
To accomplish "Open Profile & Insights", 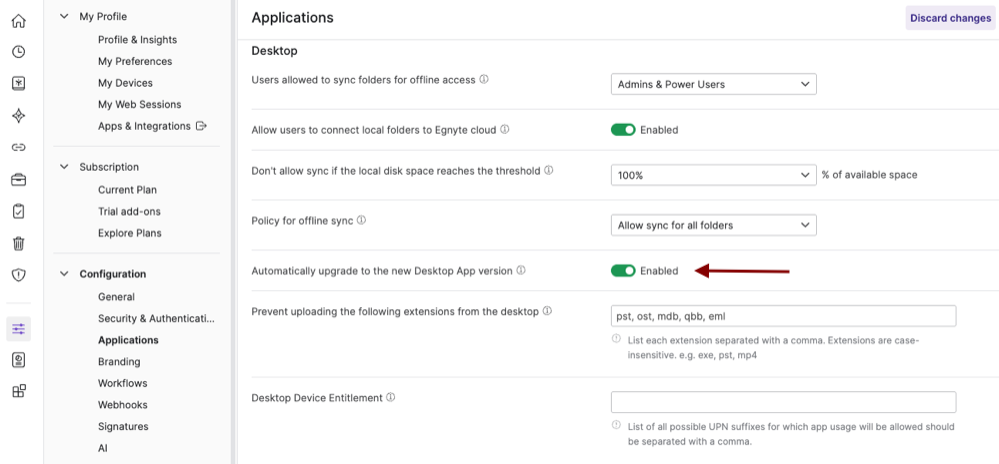I will [138, 40].
